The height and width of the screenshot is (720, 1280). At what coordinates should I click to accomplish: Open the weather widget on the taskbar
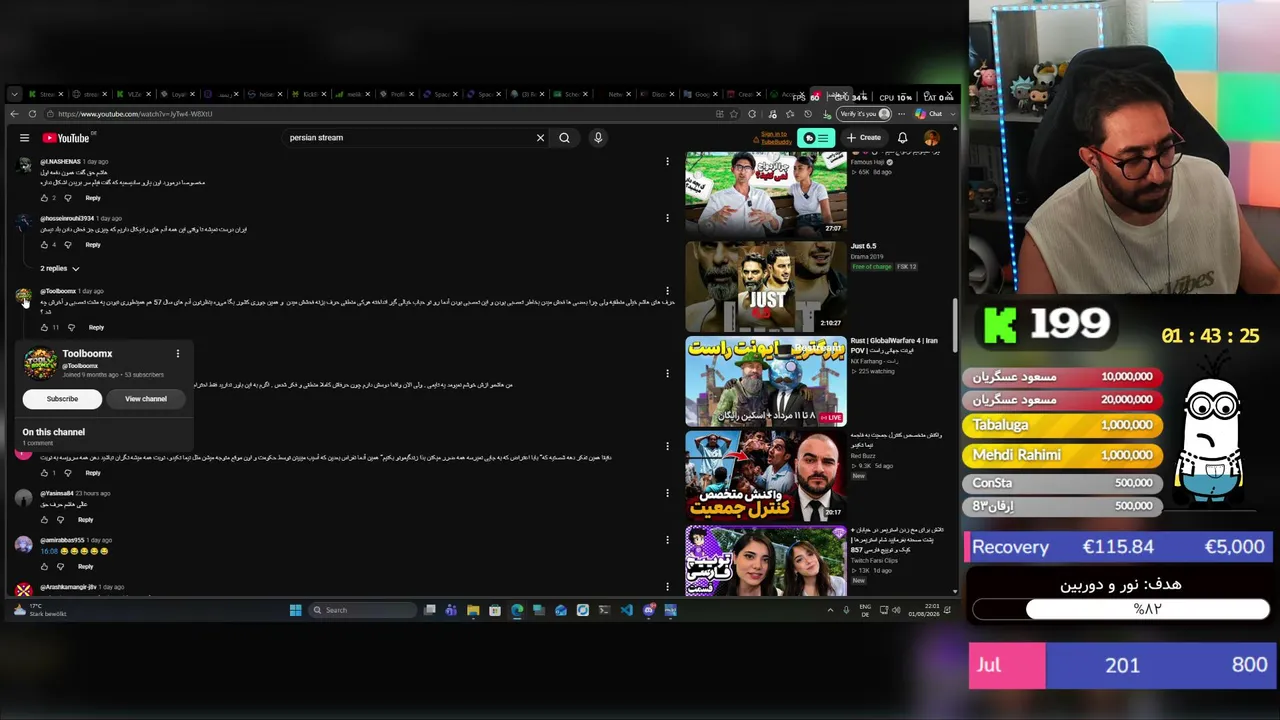(41, 610)
